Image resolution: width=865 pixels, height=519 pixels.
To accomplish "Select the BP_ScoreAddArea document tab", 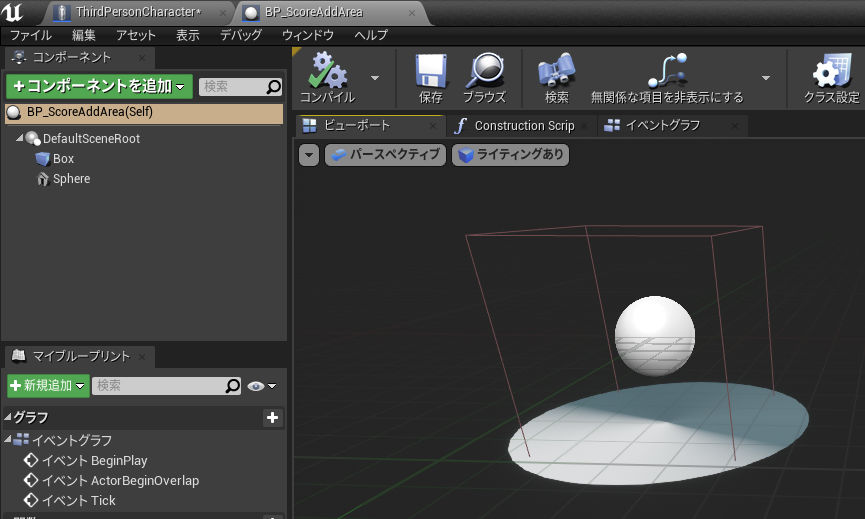I will click(x=313, y=12).
